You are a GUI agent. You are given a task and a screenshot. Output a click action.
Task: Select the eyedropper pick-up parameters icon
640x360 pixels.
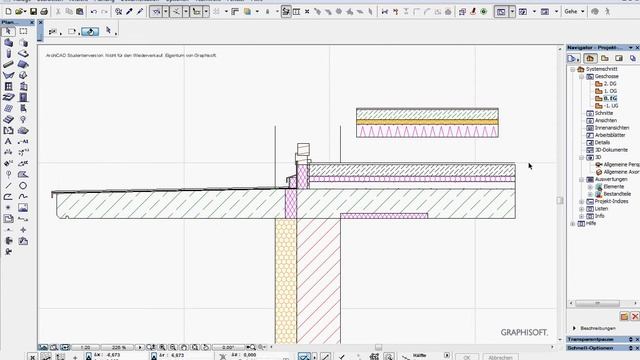coord(129,12)
